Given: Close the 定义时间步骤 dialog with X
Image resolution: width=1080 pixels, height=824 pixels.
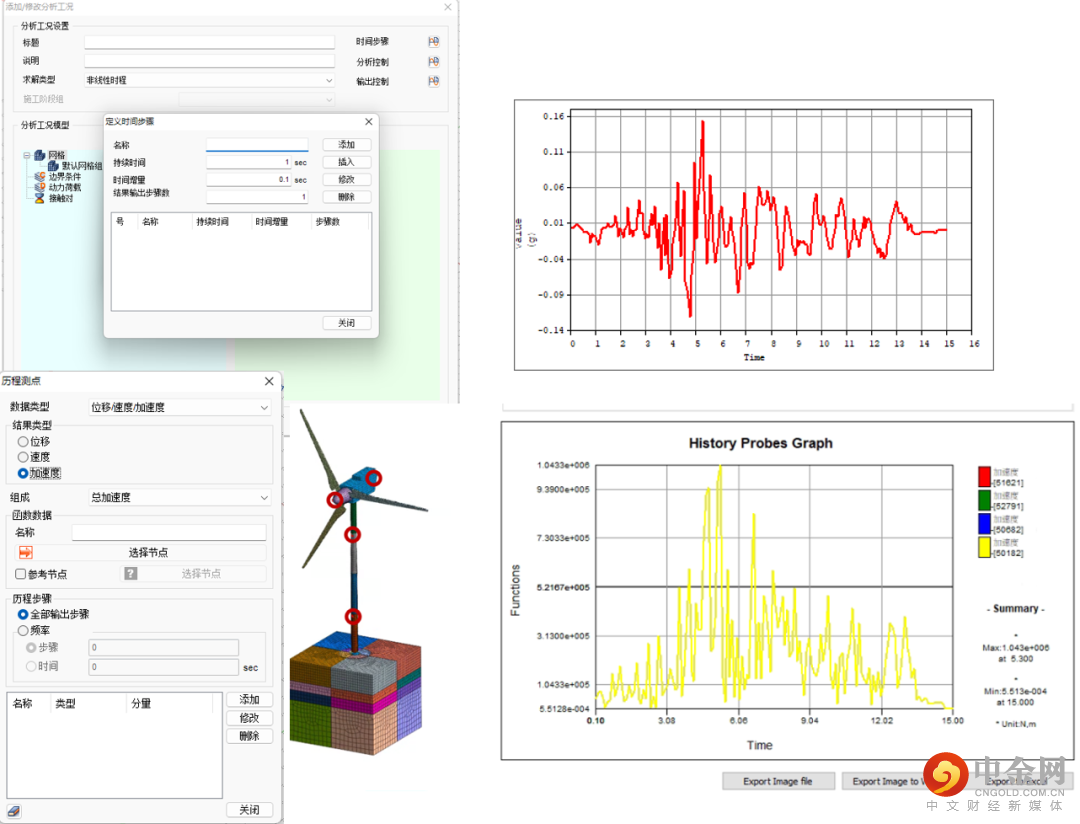Looking at the screenshot, I should tap(368, 122).
